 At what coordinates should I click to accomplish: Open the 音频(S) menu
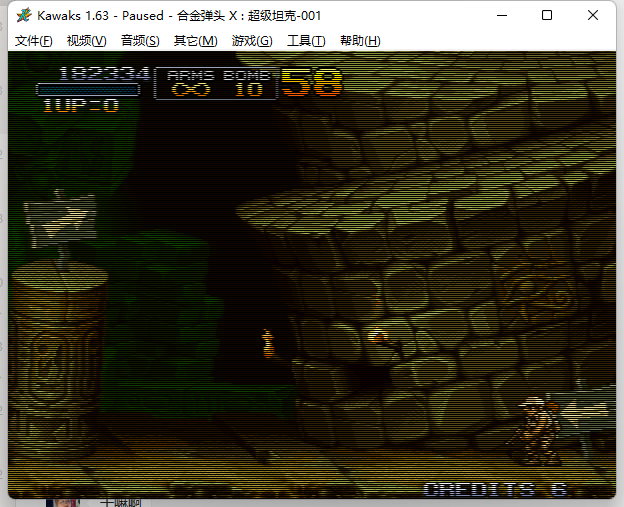[x=140, y=41]
